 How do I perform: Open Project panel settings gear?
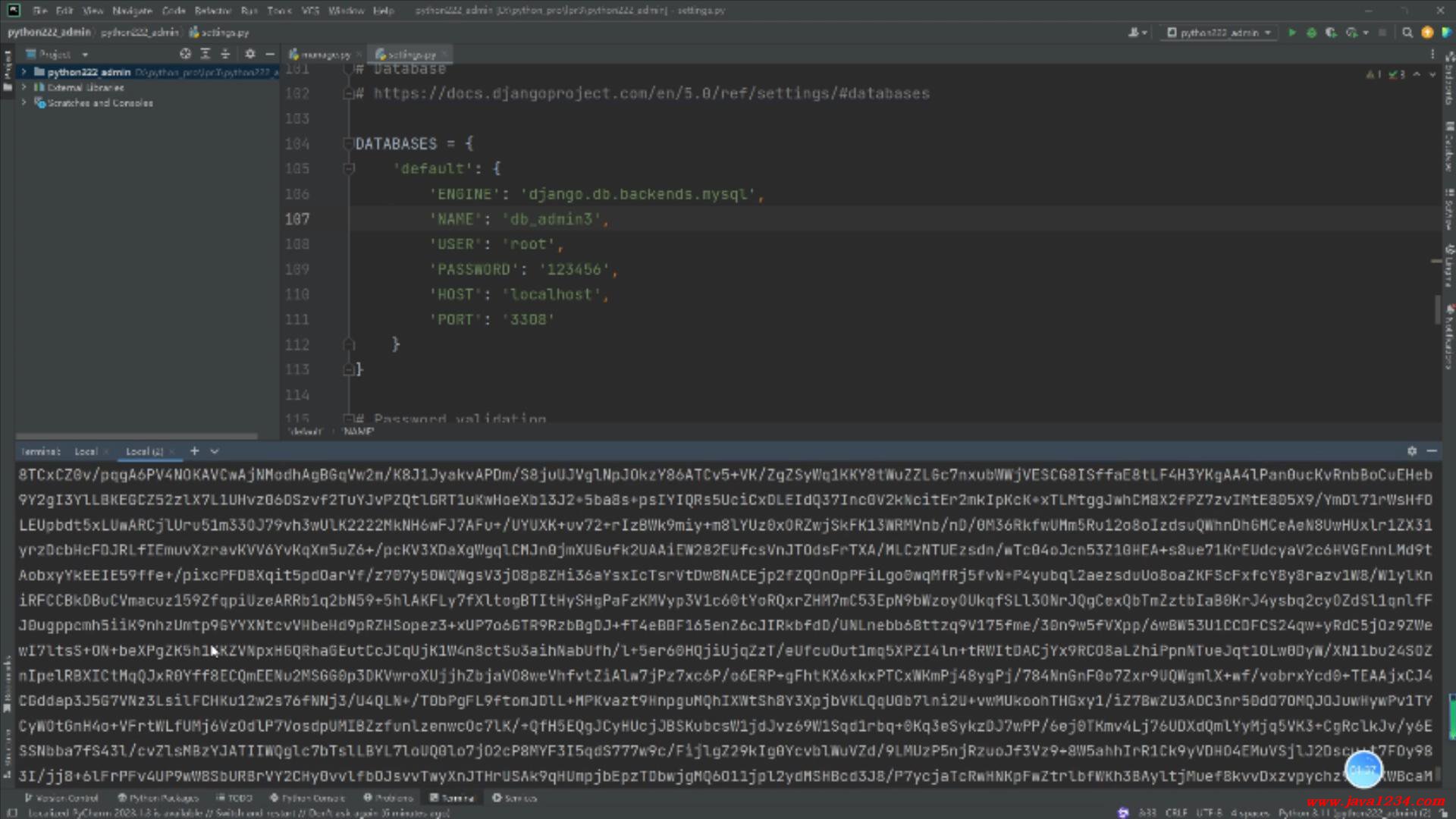(250, 54)
